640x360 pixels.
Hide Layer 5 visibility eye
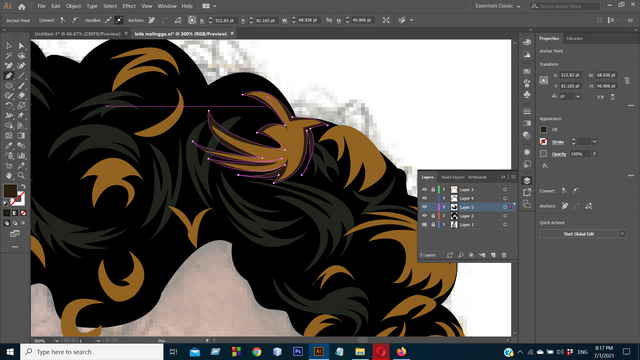(424, 207)
